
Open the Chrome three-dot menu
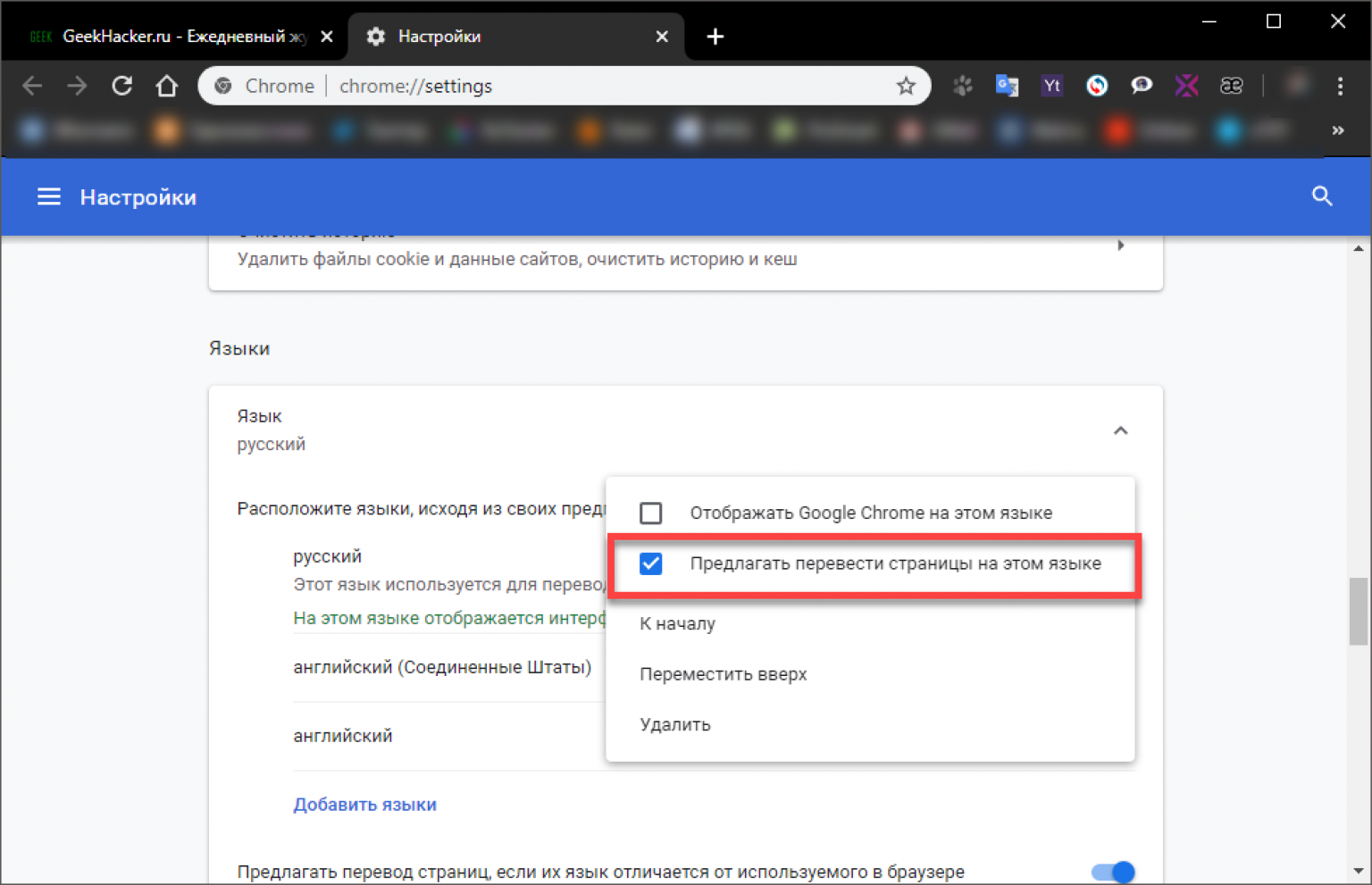click(x=1340, y=86)
